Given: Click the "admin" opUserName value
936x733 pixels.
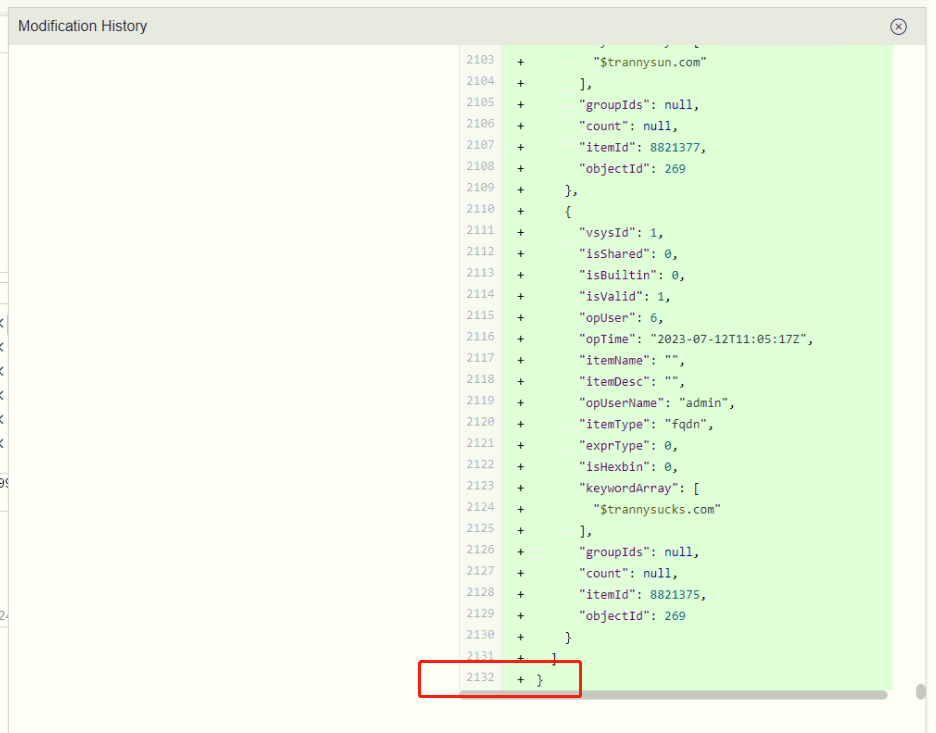Looking at the screenshot, I should (706, 402).
